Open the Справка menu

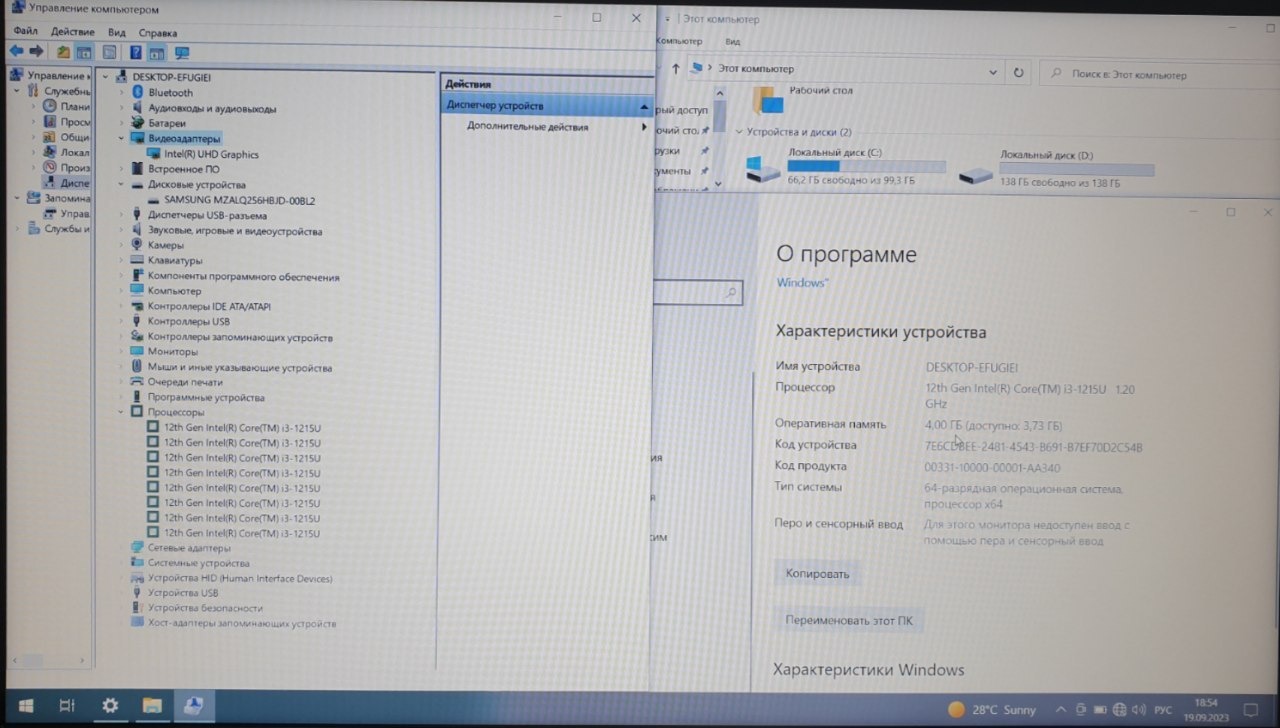point(158,32)
